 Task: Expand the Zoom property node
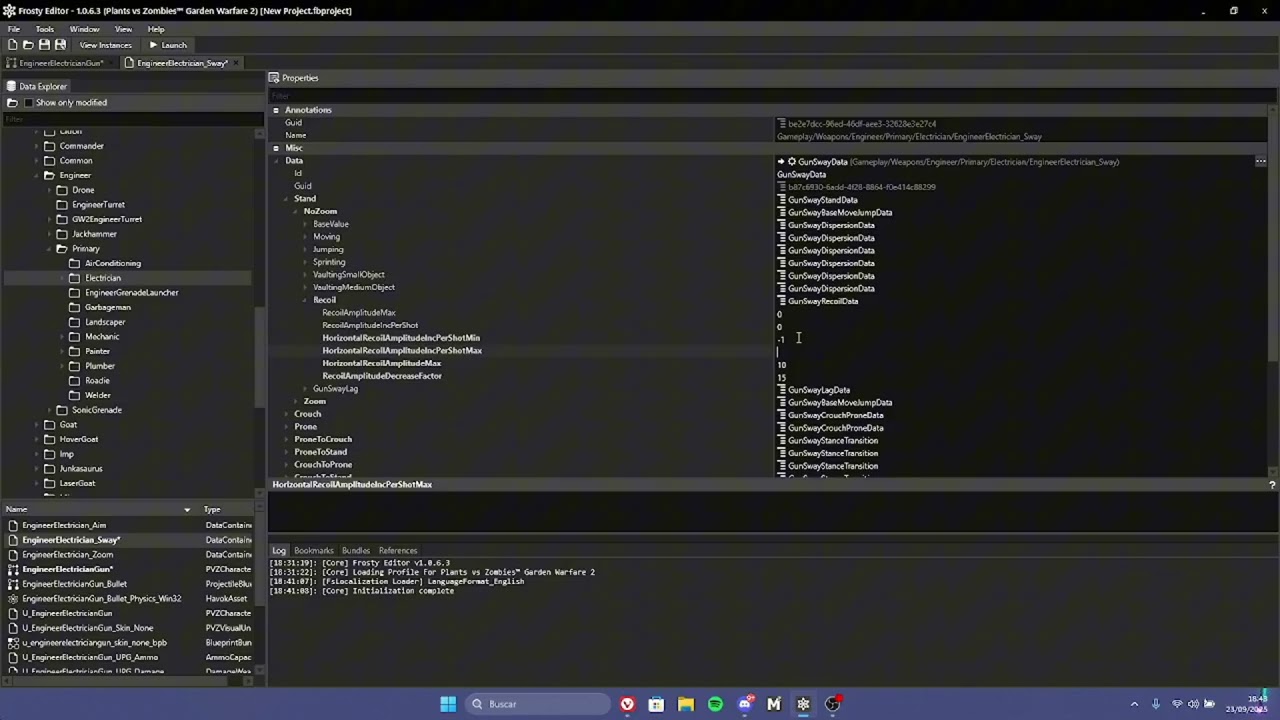coord(297,402)
